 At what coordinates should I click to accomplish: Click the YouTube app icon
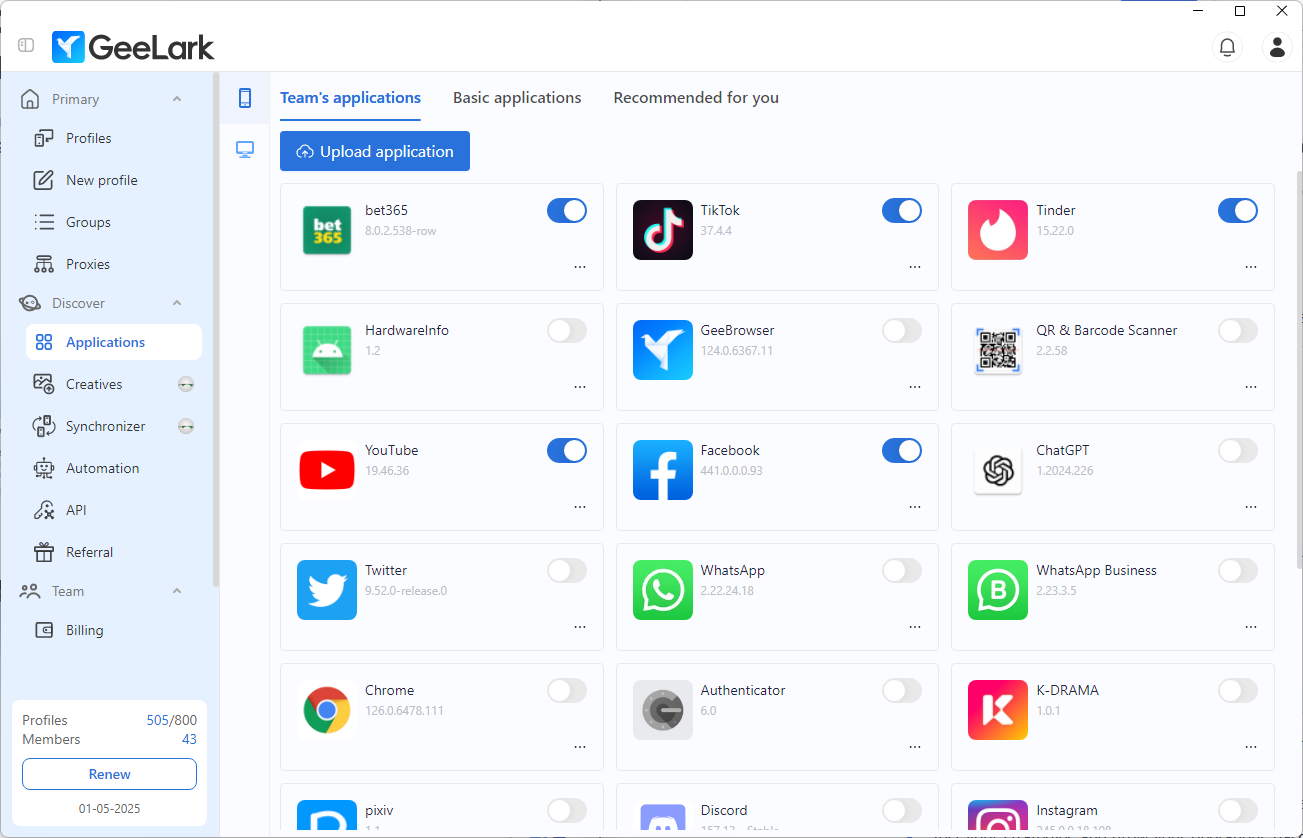coord(327,470)
